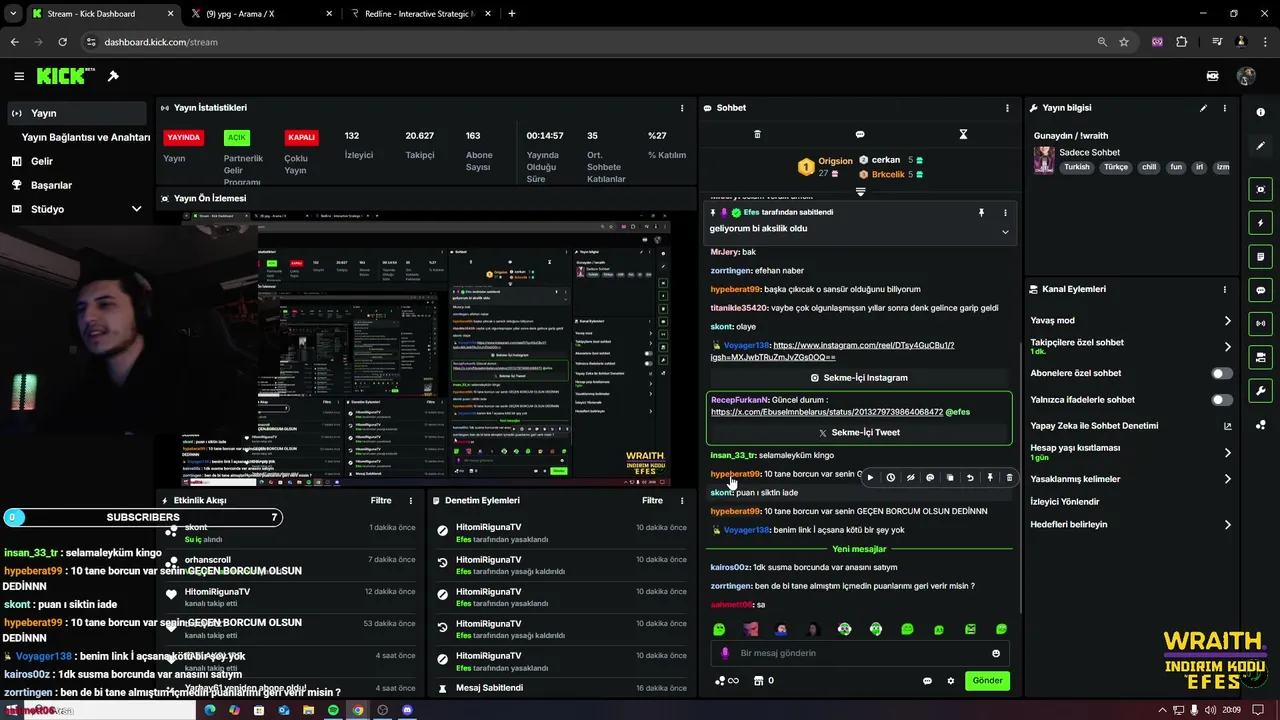The width and height of the screenshot is (1280, 720).
Task: Open Discord from the Windows taskbar
Action: 407,710
